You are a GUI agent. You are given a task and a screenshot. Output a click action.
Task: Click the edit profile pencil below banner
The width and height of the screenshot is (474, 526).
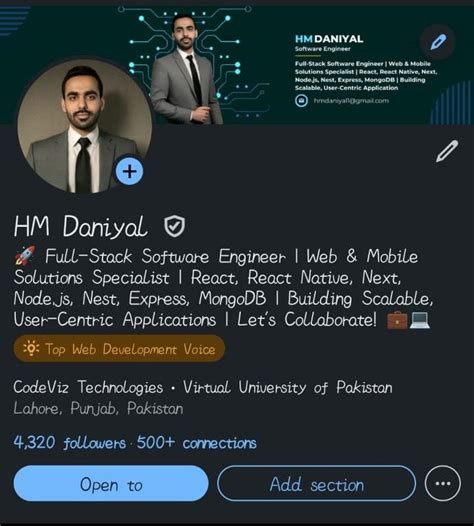[x=447, y=152]
